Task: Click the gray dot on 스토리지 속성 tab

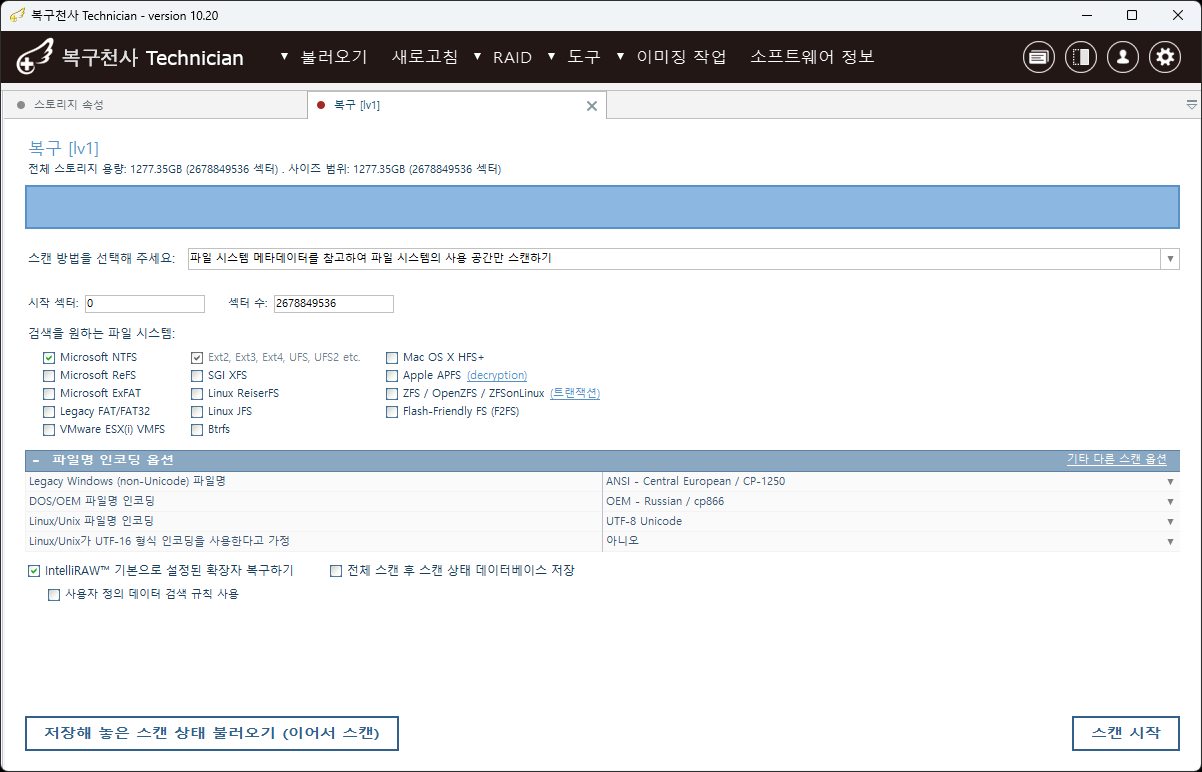Action: (21, 104)
